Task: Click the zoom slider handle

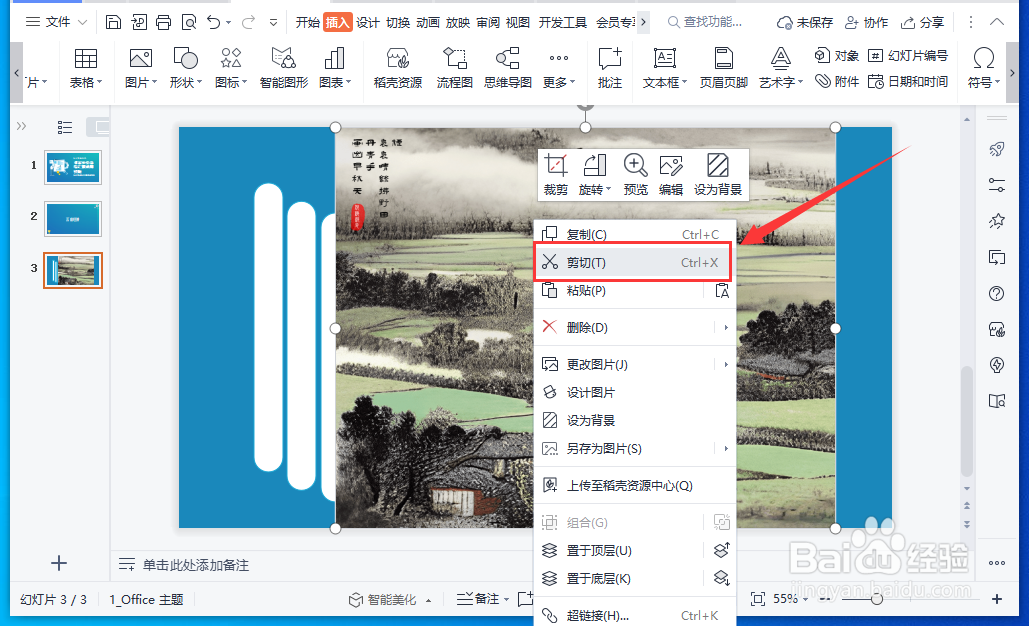Action: point(877,599)
